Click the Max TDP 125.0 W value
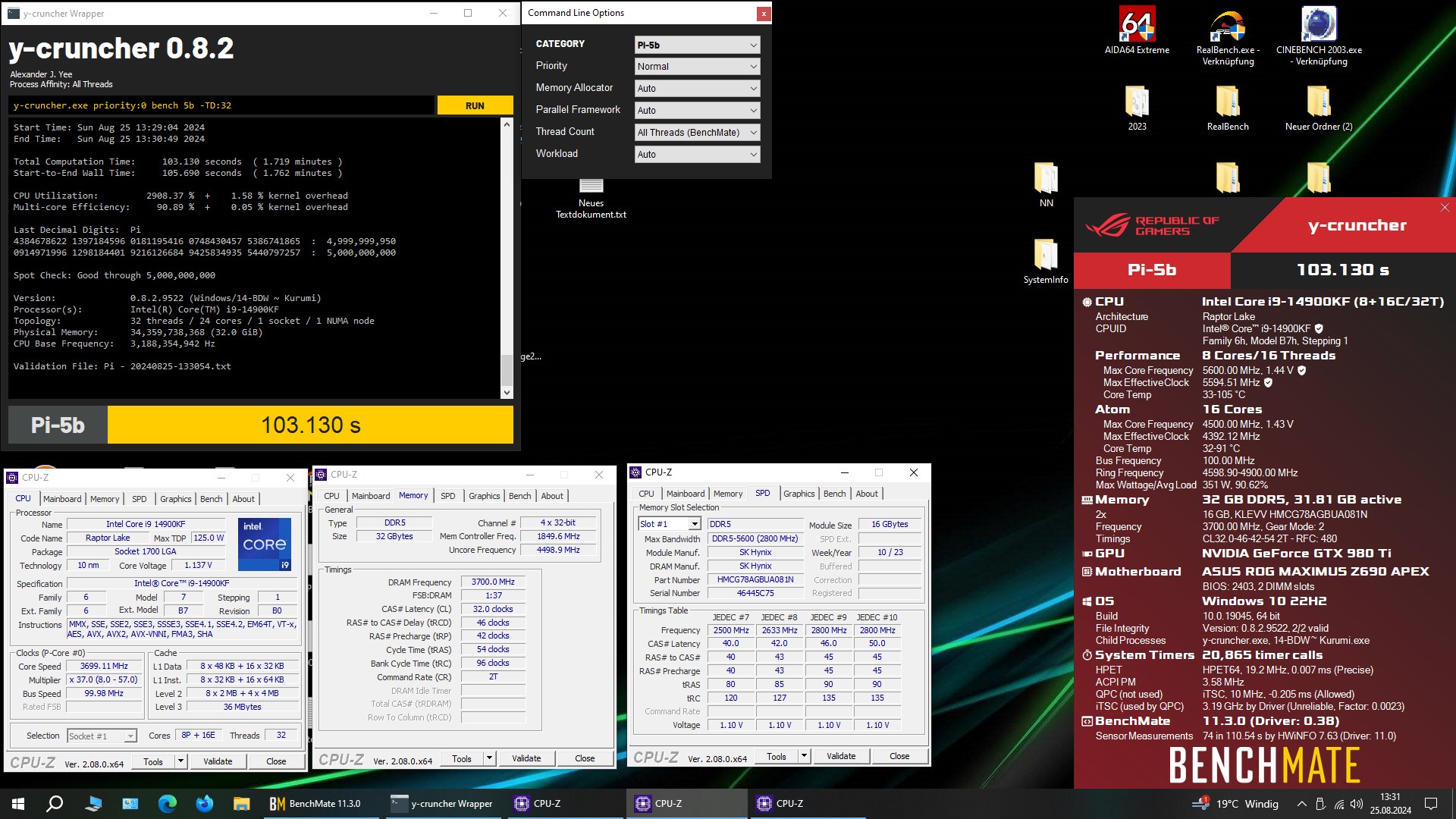The height and width of the screenshot is (819, 1456). point(209,538)
